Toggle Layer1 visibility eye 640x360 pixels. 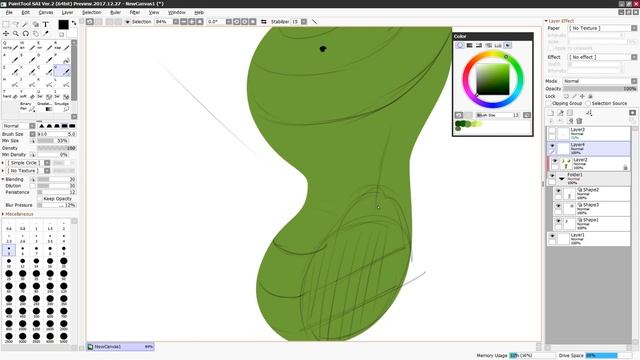(x=552, y=236)
